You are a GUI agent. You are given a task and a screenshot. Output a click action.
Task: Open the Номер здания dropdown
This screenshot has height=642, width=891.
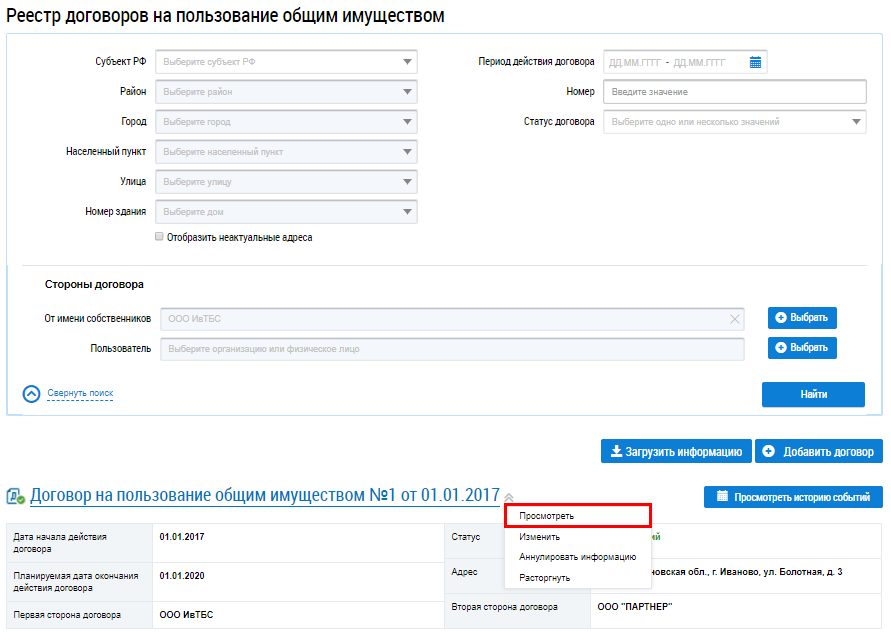point(286,211)
